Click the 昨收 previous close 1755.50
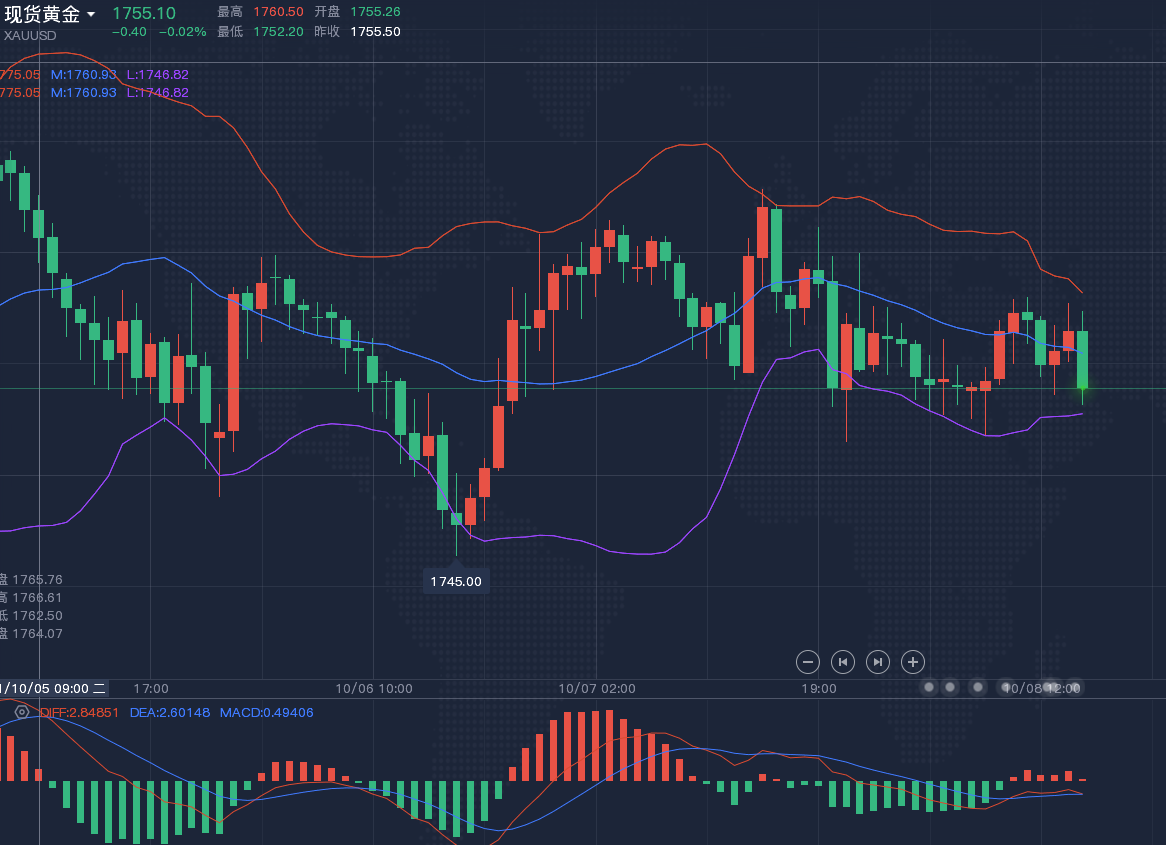This screenshot has width=1166, height=845. [x=376, y=32]
